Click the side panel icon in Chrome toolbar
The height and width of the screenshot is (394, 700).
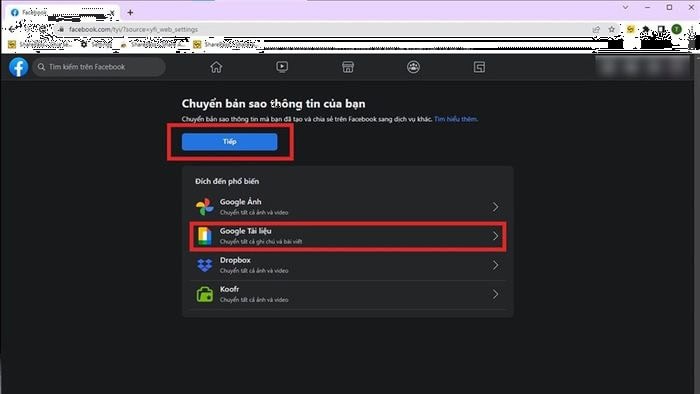click(661, 29)
